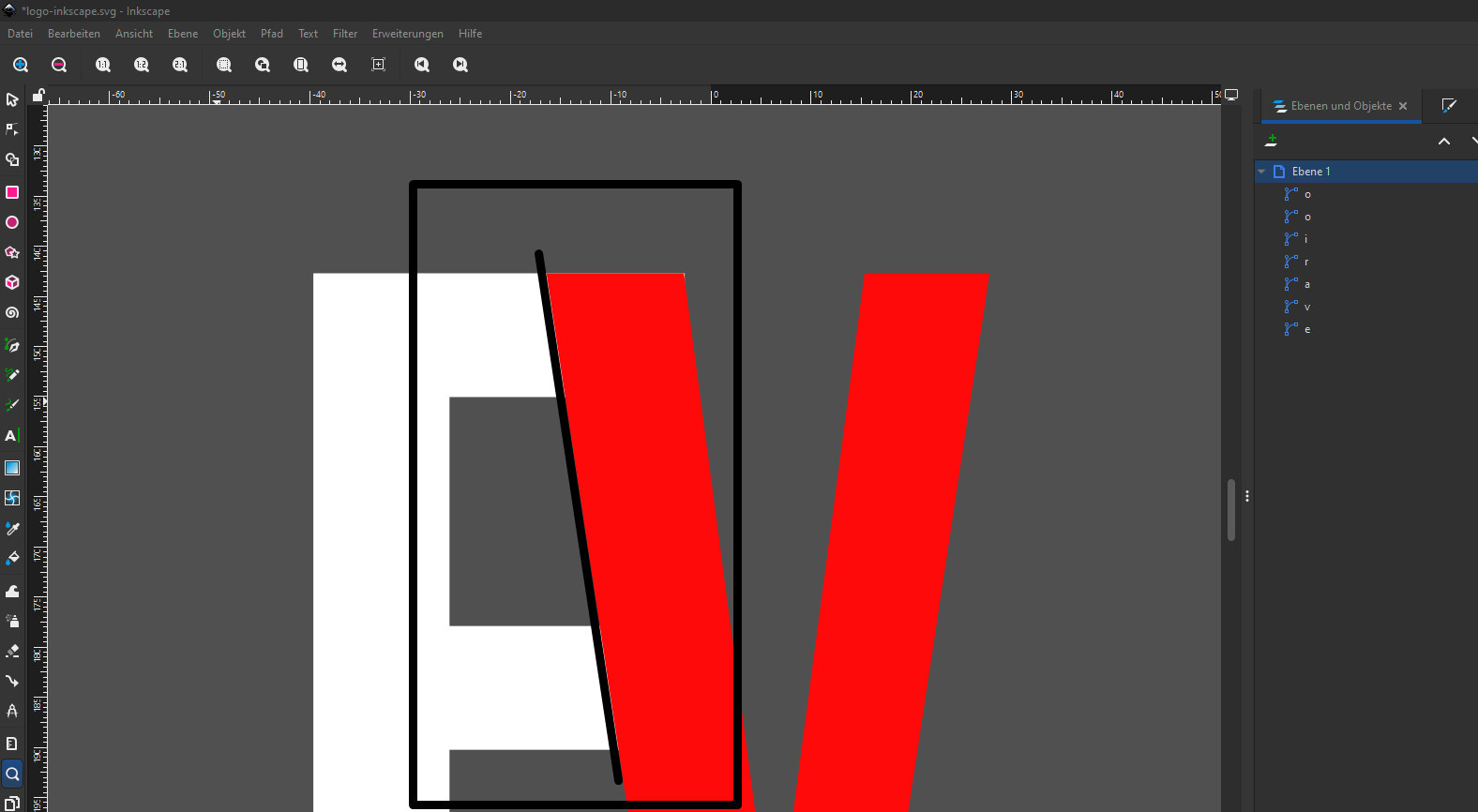
Task: Click the Zoom In magnifier icon
Action: click(21, 65)
